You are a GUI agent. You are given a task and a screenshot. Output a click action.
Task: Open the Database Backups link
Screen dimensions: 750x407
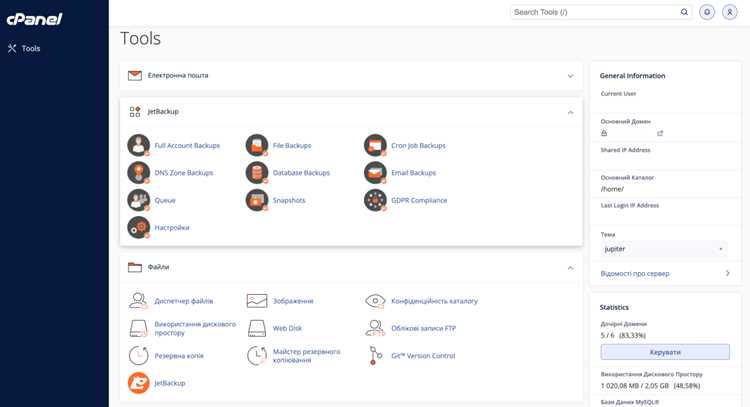click(x=301, y=173)
